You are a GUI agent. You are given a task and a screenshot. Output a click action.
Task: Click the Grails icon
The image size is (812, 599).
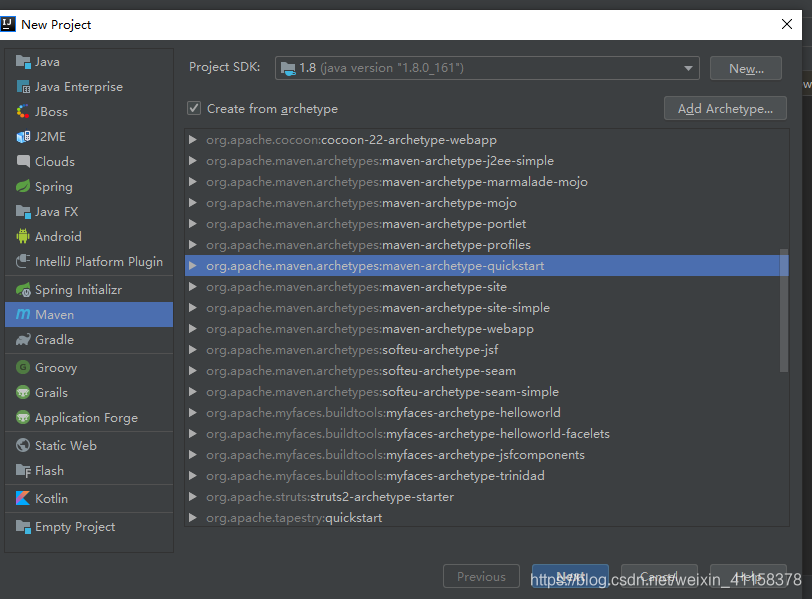[x=23, y=392]
